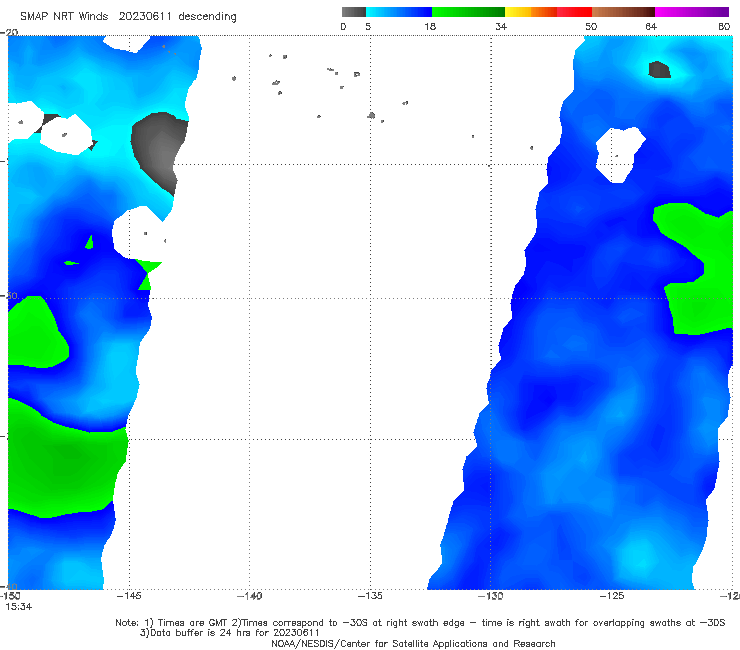Click the longitude label '-145'
The height and width of the screenshot is (650, 740).
click(129, 596)
